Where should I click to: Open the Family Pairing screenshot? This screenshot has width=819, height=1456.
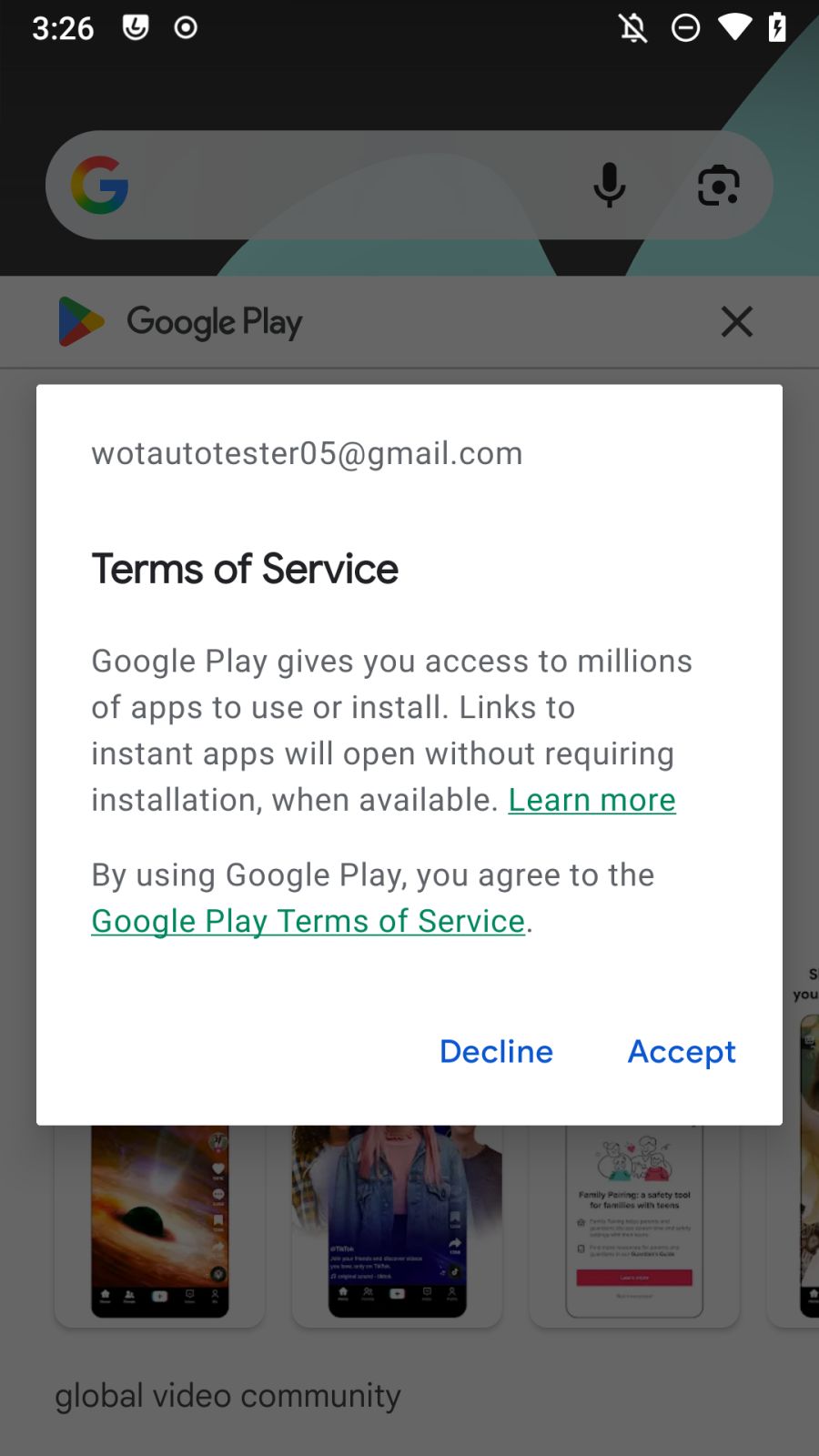(x=634, y=1219)
